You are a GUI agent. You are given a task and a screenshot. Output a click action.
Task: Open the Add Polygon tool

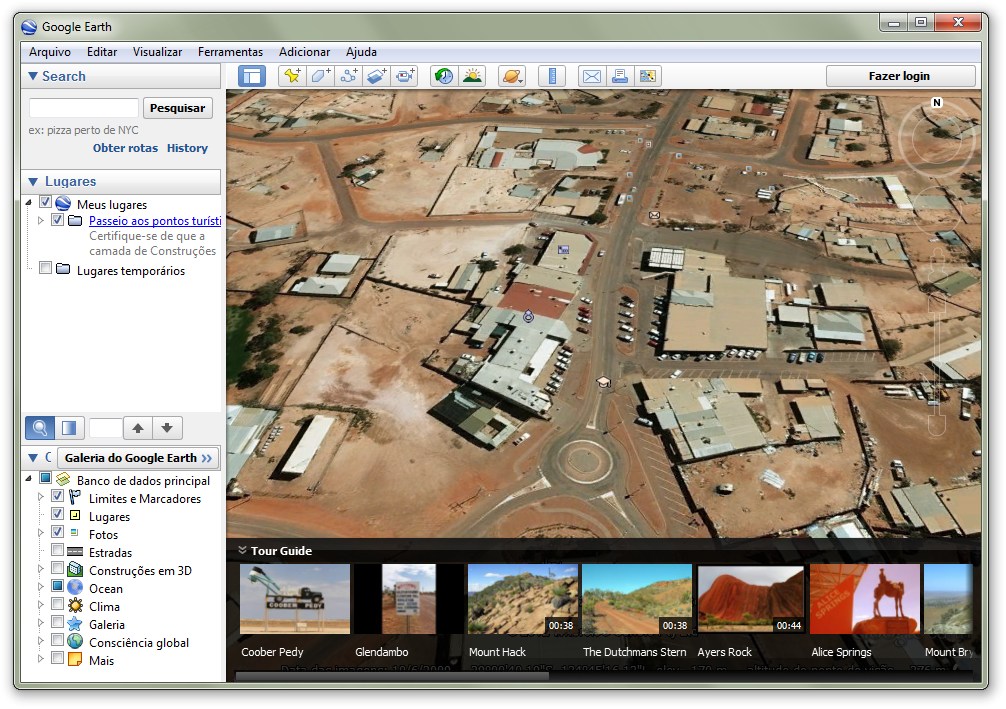point(320,76)
